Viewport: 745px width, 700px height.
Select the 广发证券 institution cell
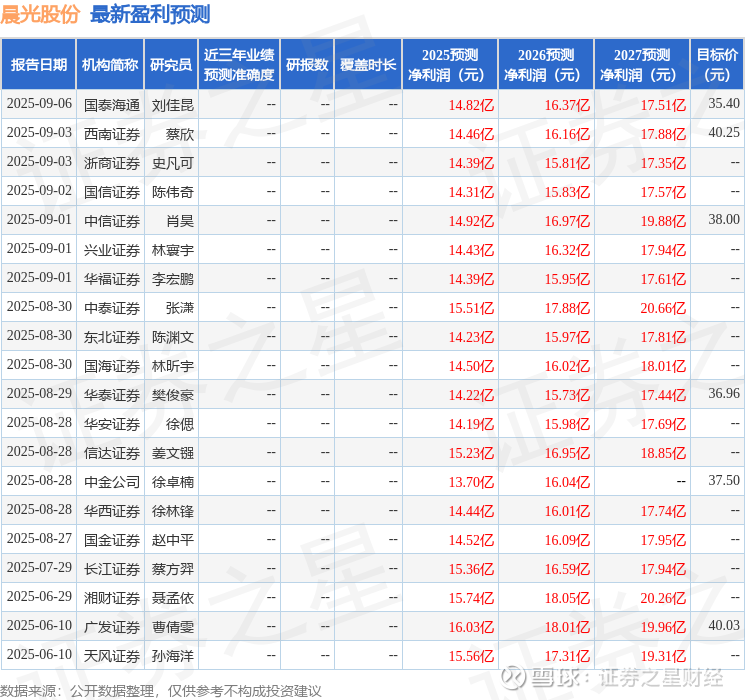(112, 627)
